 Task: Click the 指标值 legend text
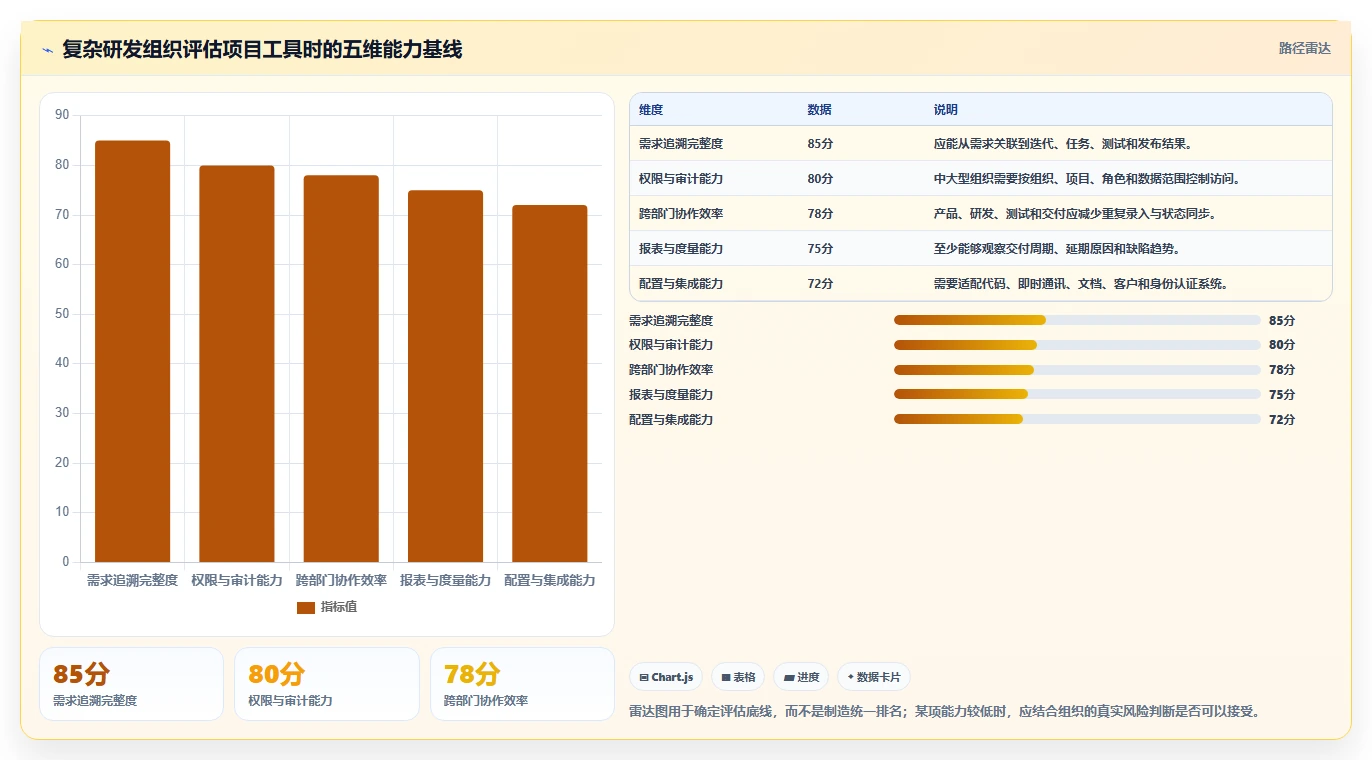click(339, 607)
